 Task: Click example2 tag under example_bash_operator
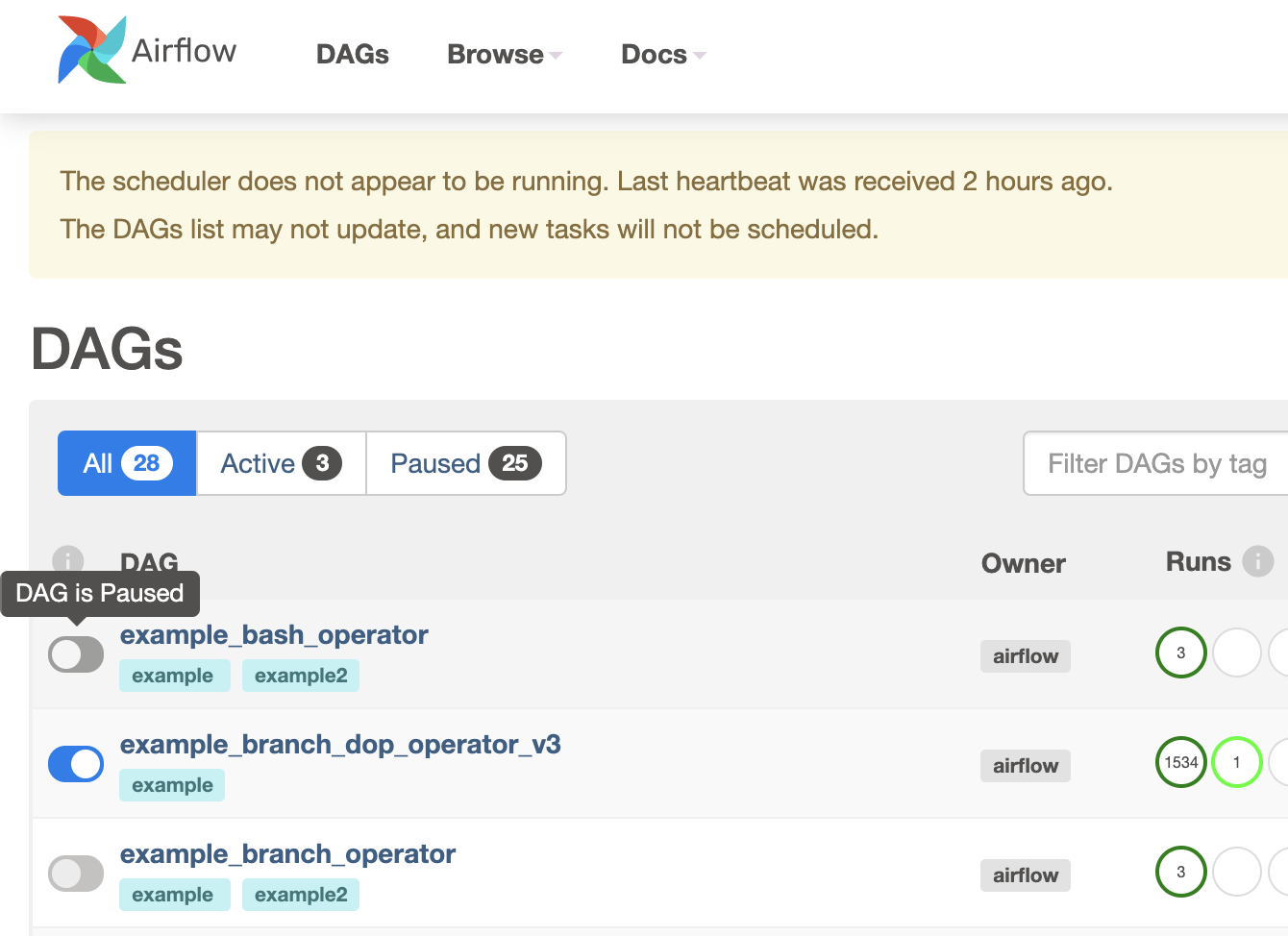pyautogui.click(x=301, y=676)
